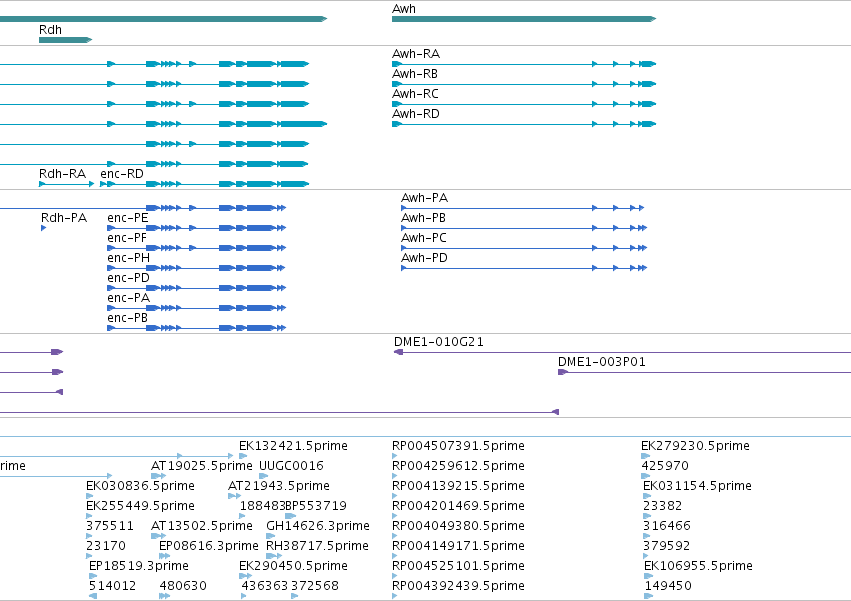Click EST label RP004149171.5prime
Viewport: 851px width, 601px height.
click(x=459, y=546)
